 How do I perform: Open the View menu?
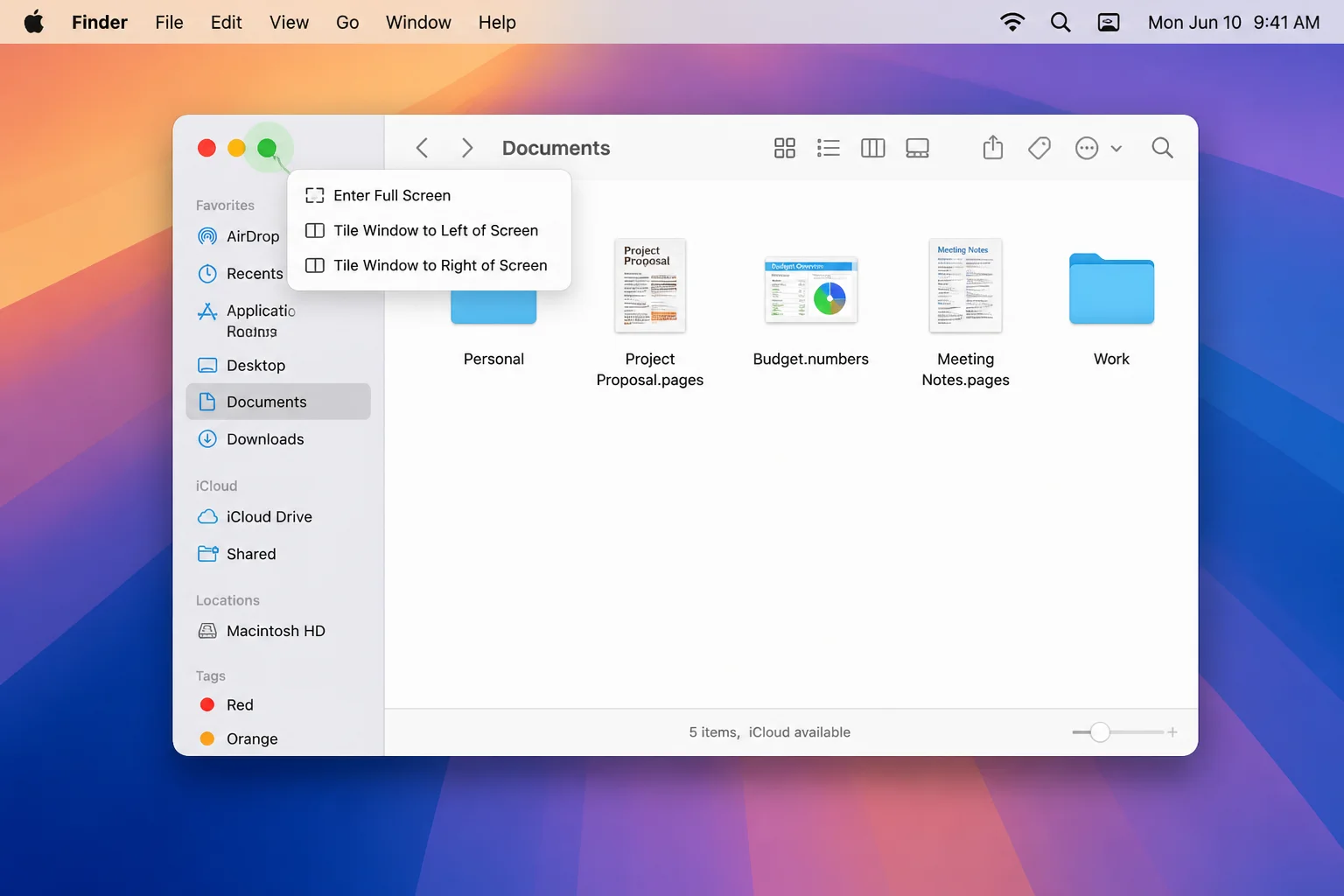click(290, 22)
